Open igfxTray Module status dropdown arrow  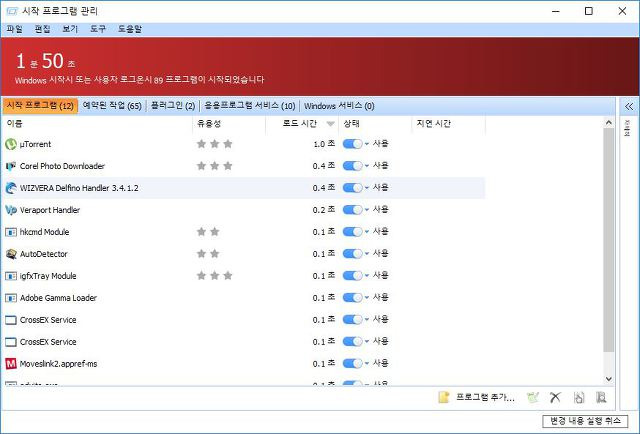367,276
